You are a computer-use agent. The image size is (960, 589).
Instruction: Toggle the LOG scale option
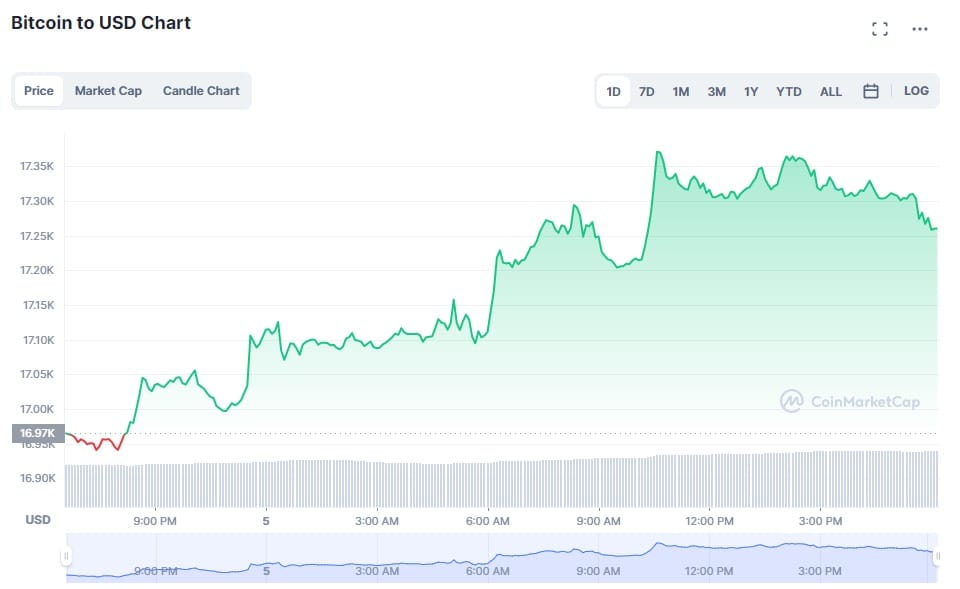pyautogui.click(x=917, y=91)
